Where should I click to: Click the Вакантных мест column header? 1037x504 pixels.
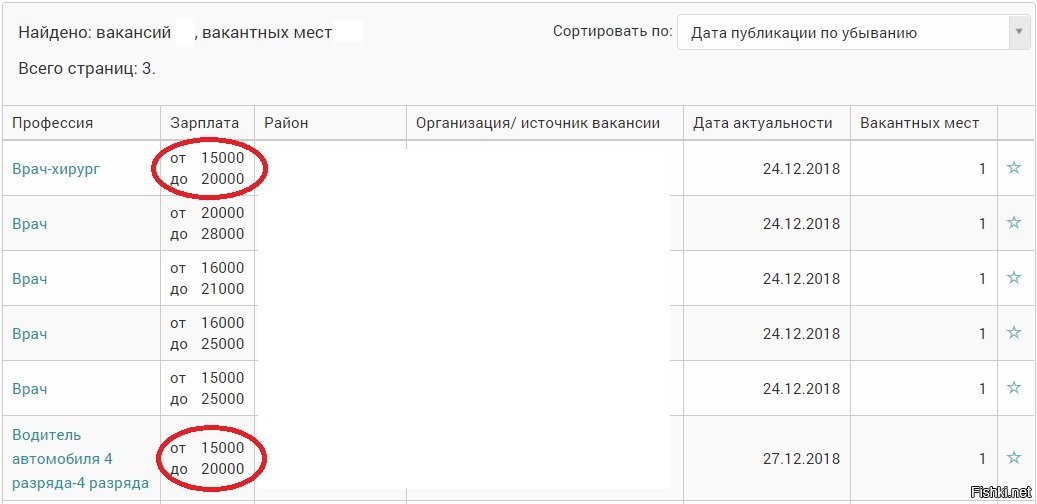click(x=919, y=123)
